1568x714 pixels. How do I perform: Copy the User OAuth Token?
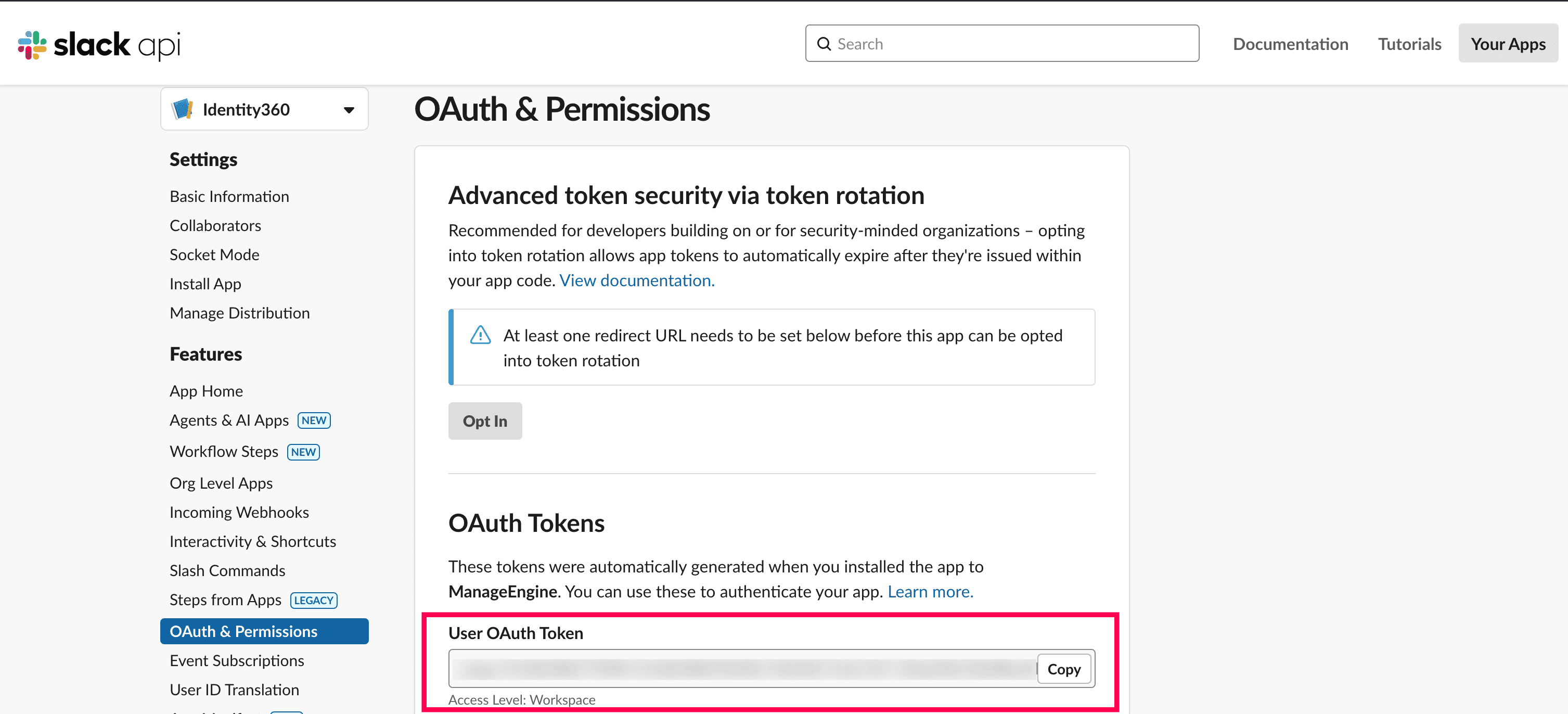pyautogui.click(x=1063, y=669)
